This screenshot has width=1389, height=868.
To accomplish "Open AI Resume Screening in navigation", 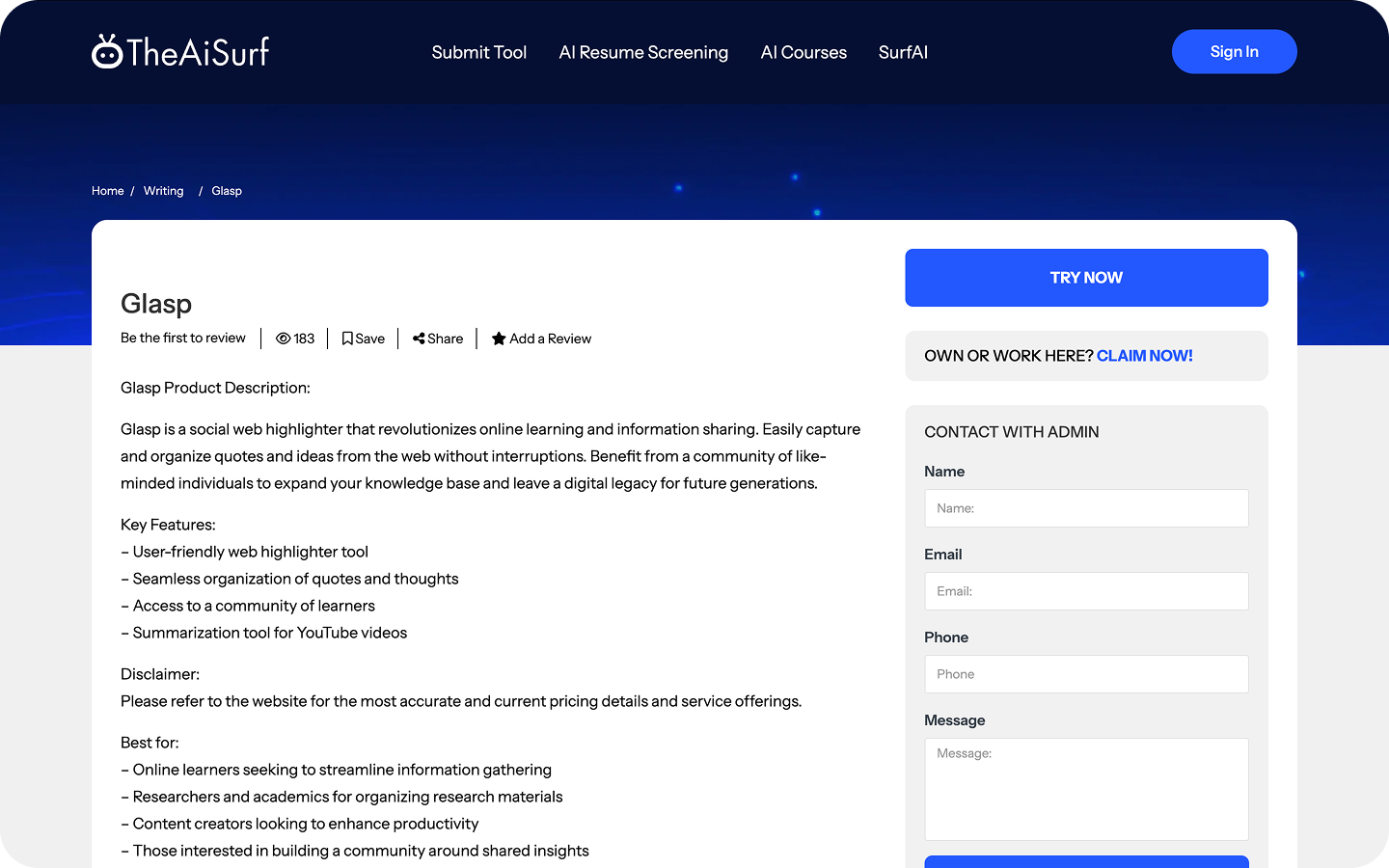I will (x=643, y=52).
